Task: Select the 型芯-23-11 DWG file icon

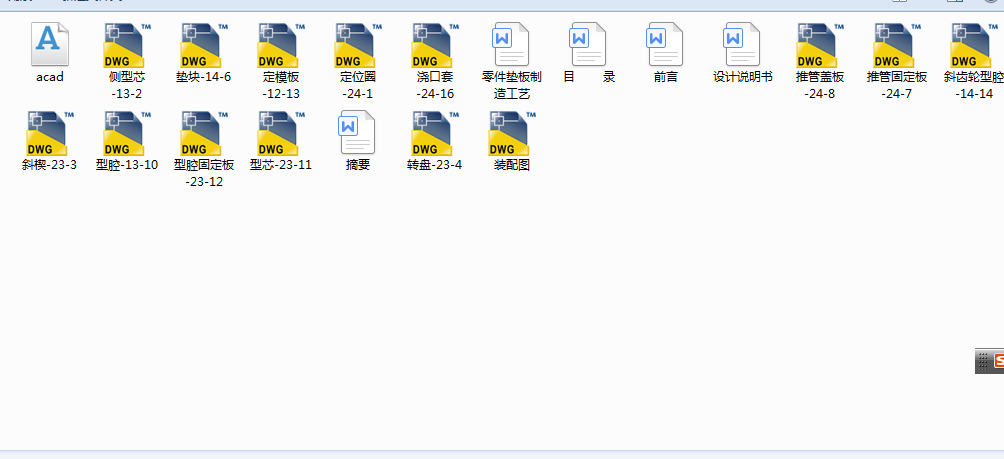Action: [x=280, y=133]
